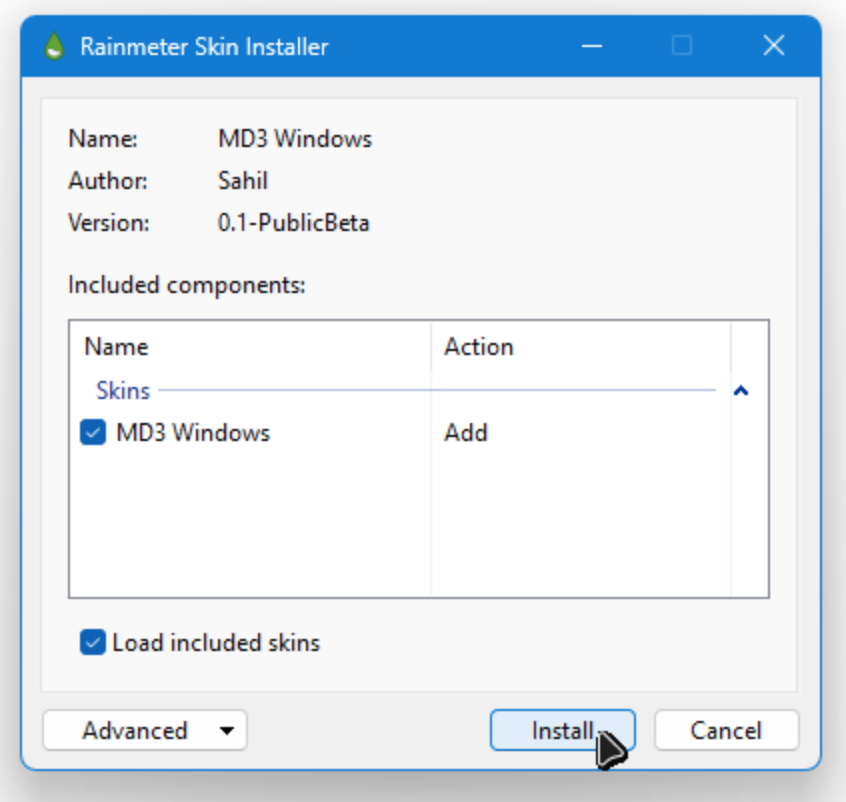Click the maximize icon in the title bar

[682, 46]
